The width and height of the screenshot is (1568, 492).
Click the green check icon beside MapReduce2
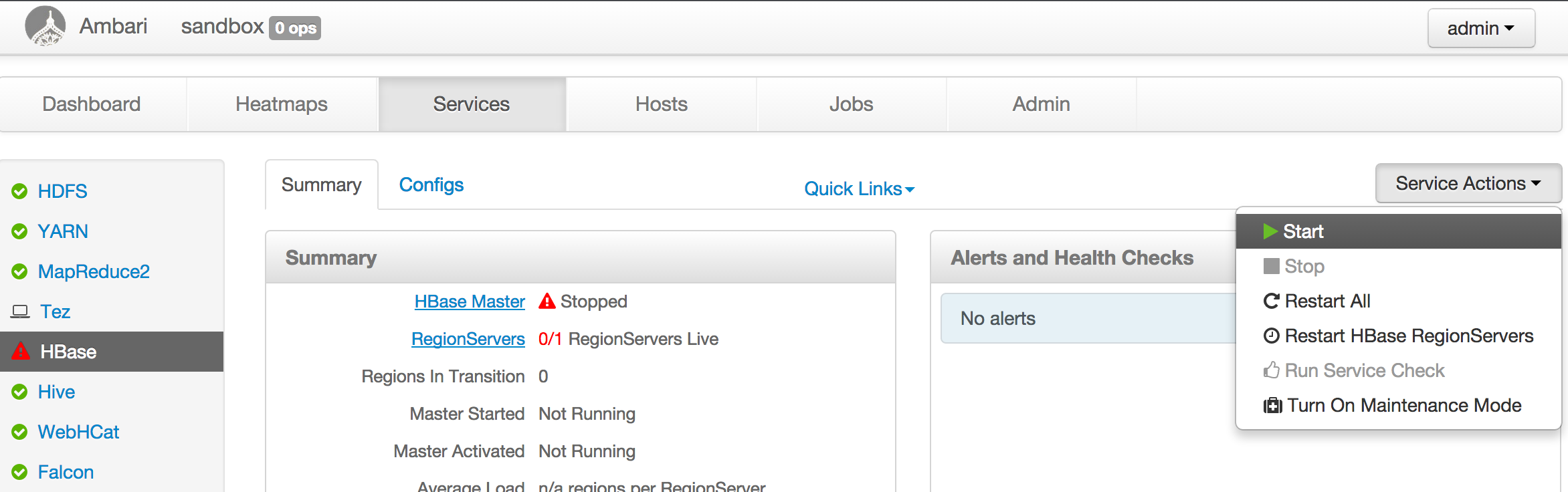[19, 271]
